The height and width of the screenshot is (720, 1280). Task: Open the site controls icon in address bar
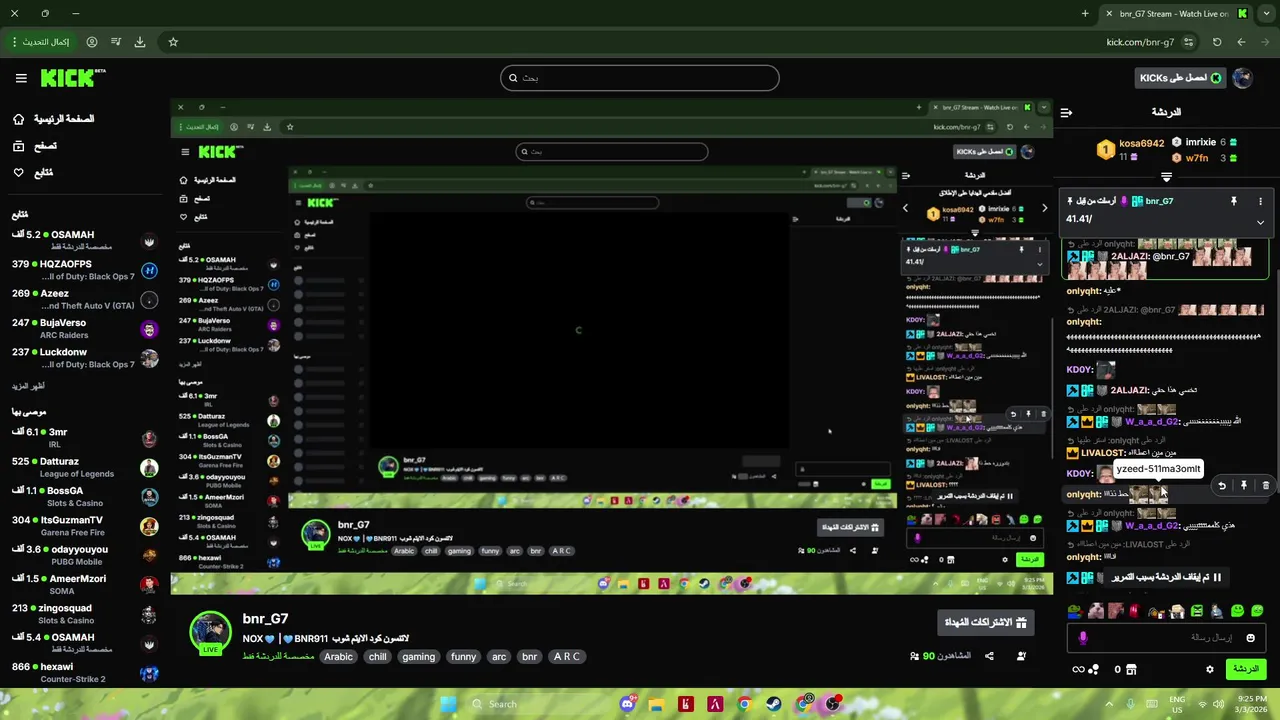pyautogui.click(x=1188, y=42)
